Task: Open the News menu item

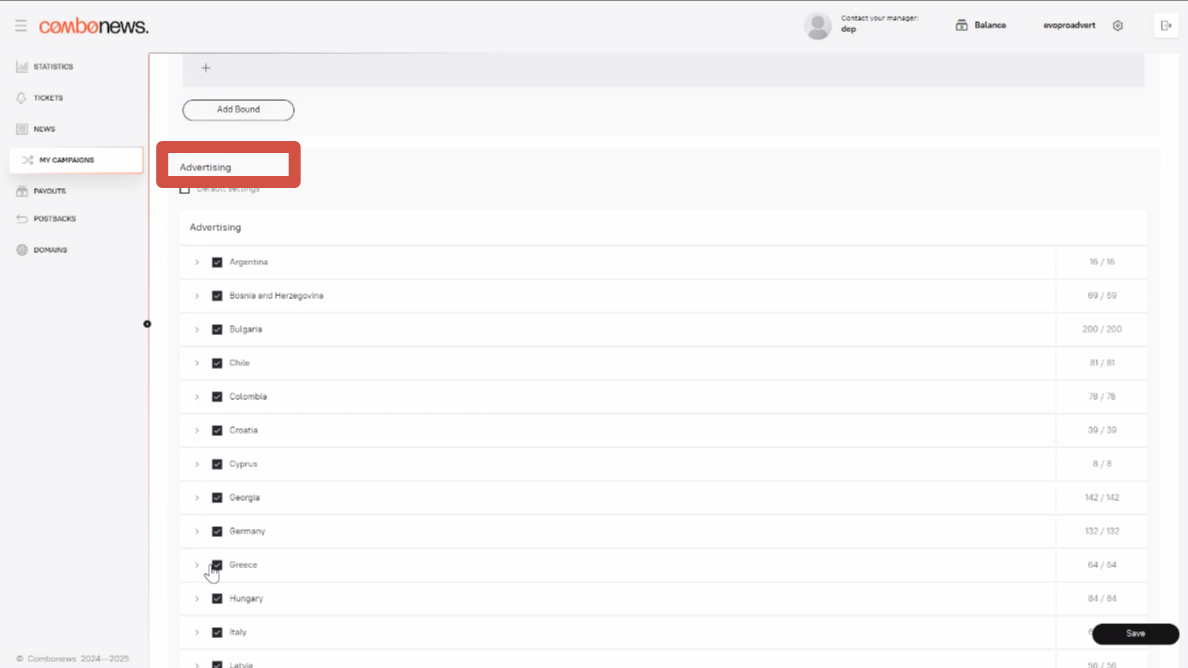Action: coord(44,129)
